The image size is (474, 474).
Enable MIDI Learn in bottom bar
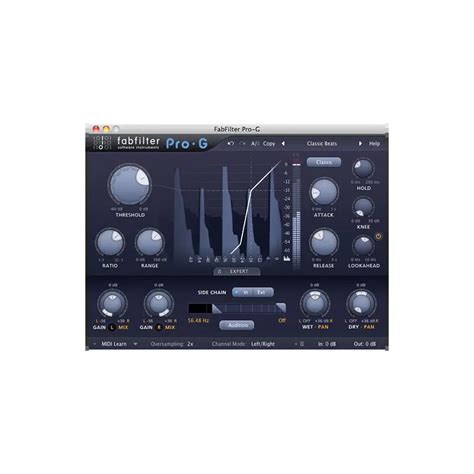114,344
